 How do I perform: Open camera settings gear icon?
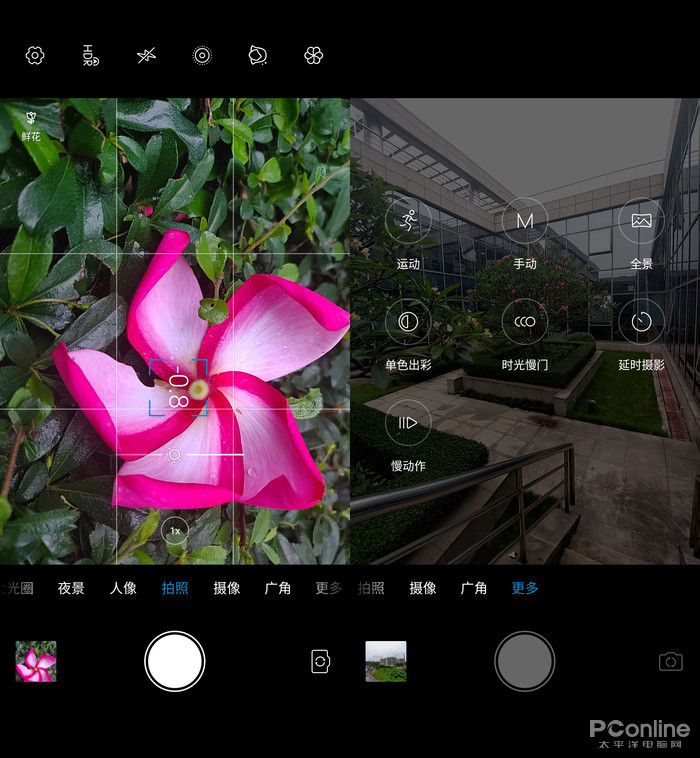point(35,56)
